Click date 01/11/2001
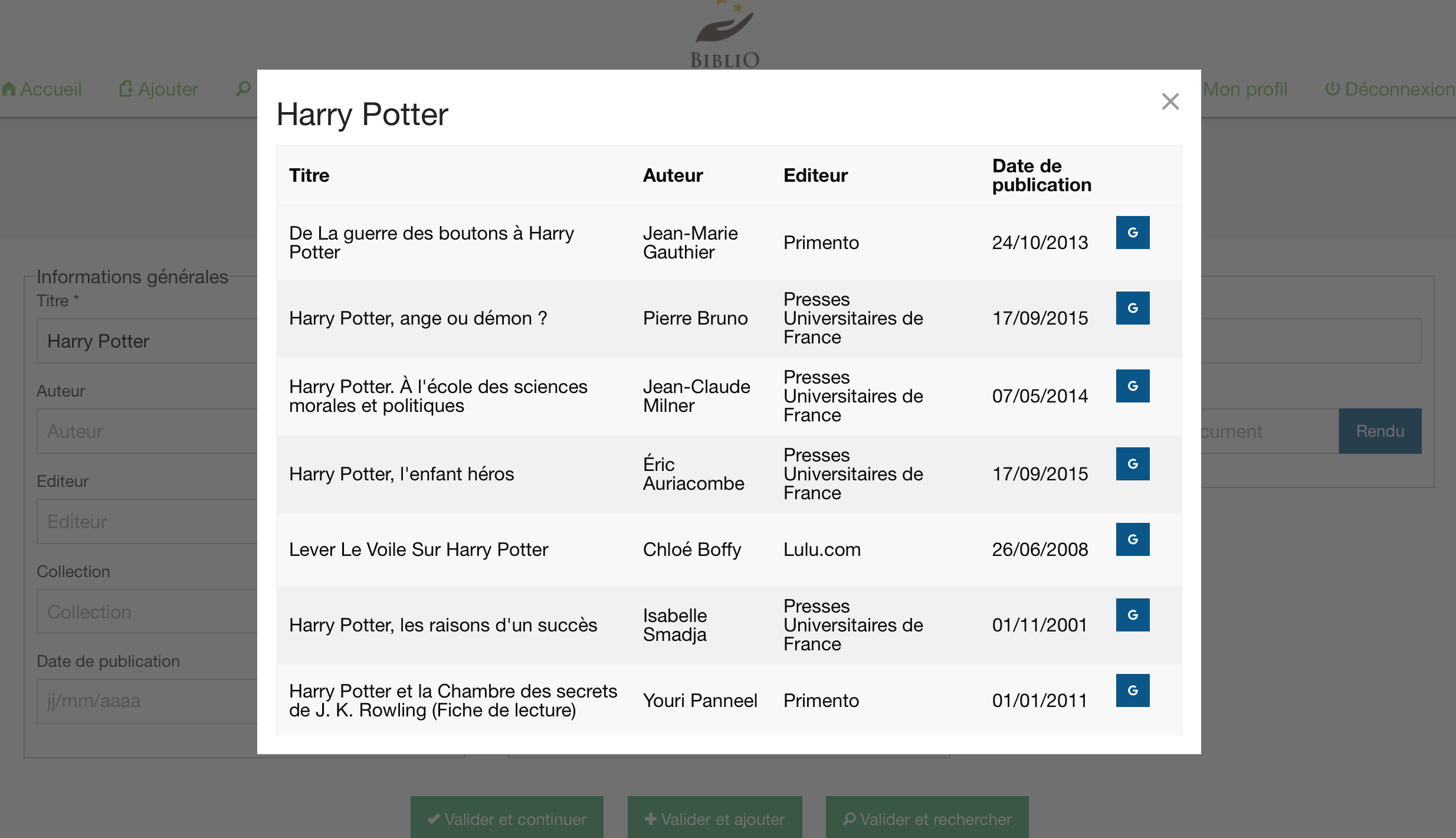1456x838 pixels. click(1039, 625)
